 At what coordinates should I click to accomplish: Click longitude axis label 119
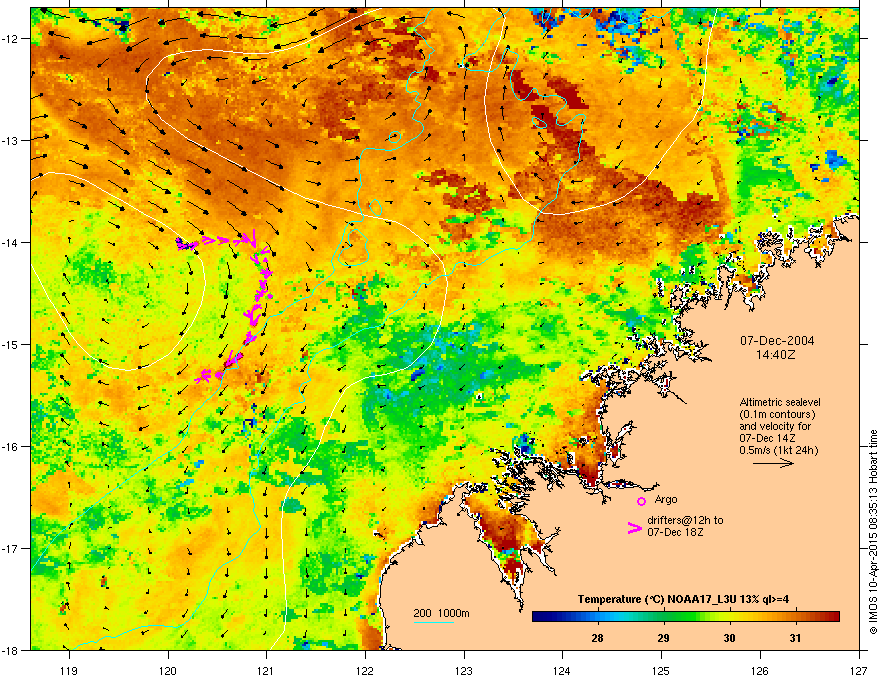(x=69, y=670)
